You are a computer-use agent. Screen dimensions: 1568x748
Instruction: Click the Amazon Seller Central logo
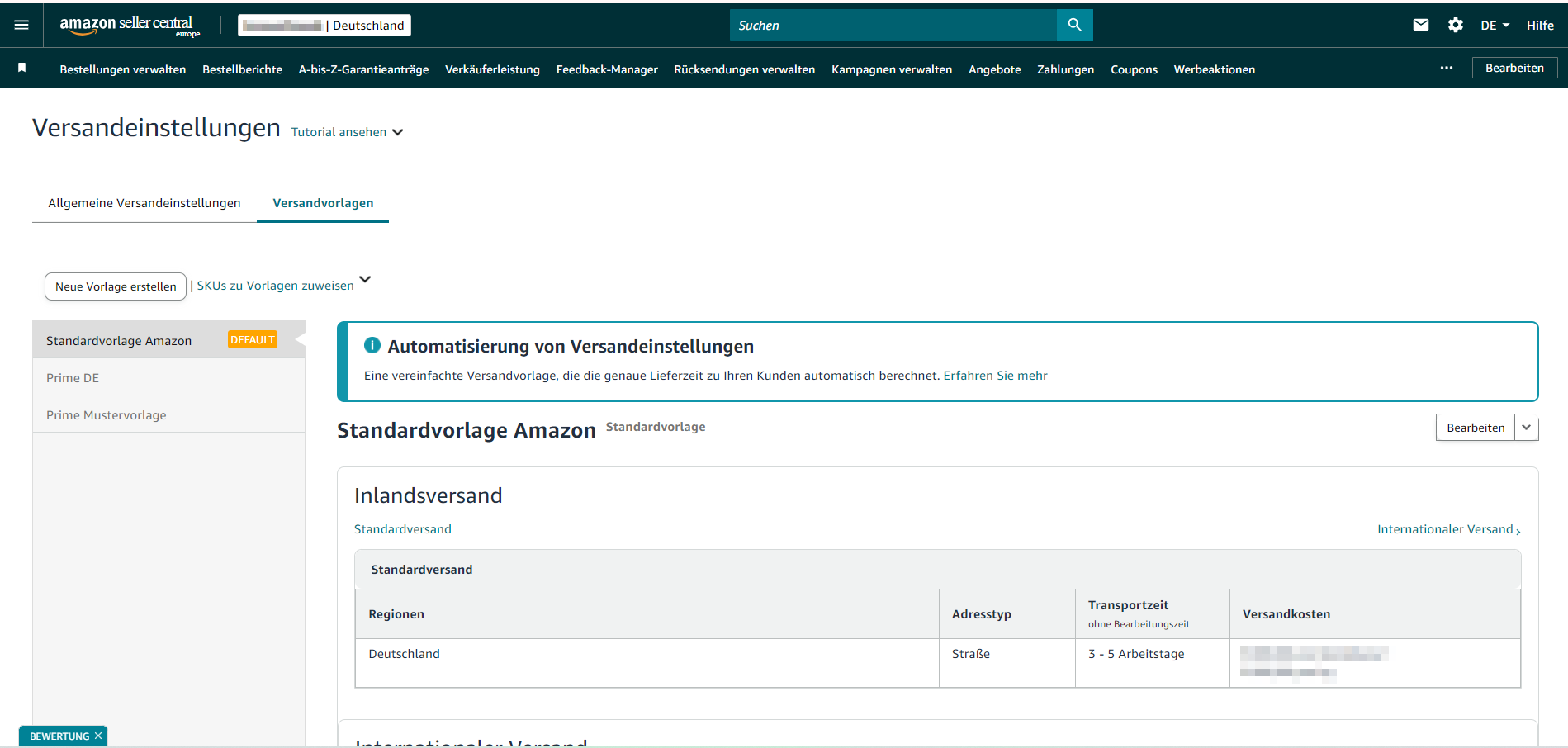coord(129,25)
